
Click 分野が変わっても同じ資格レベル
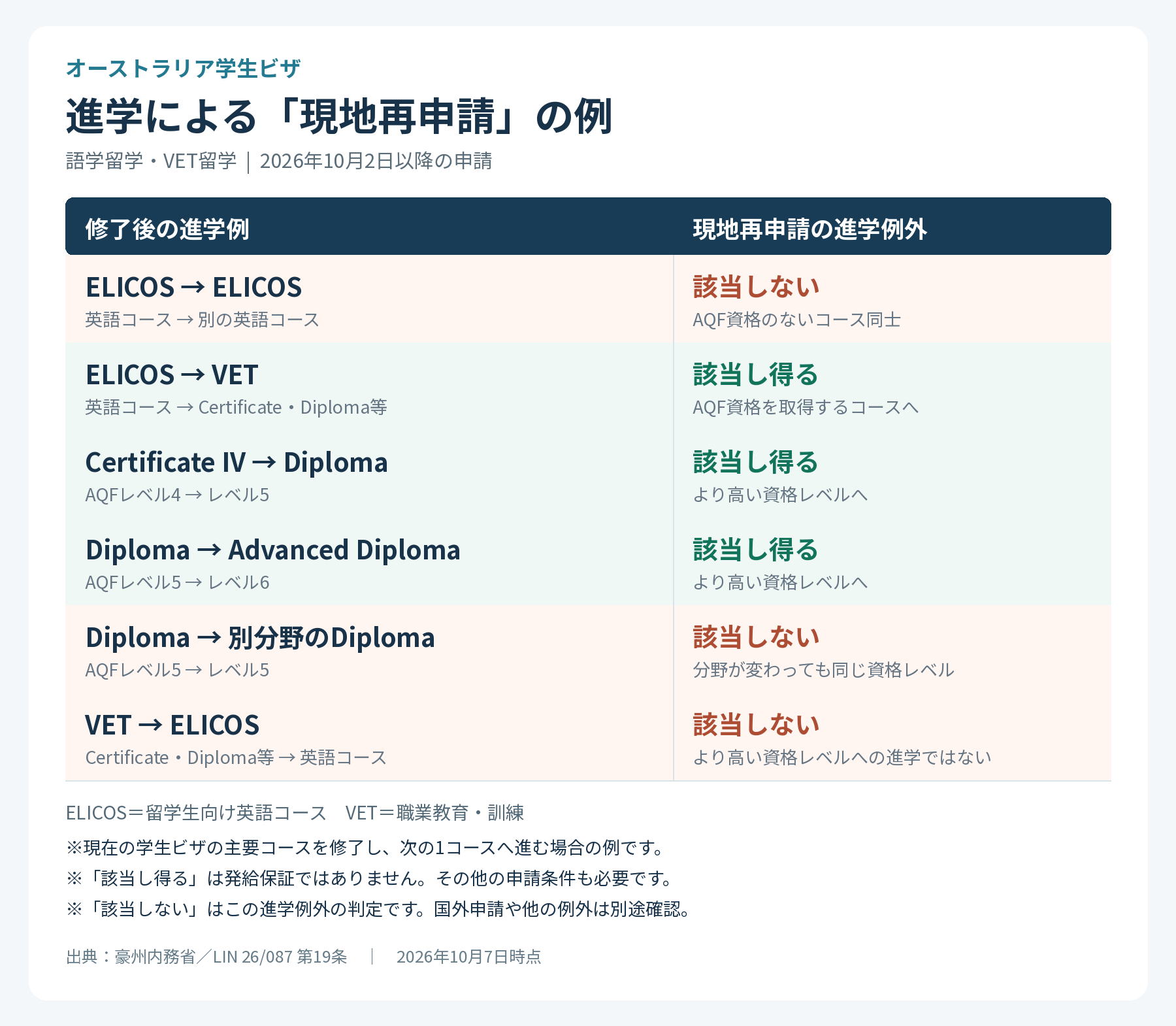pos(824,670)
